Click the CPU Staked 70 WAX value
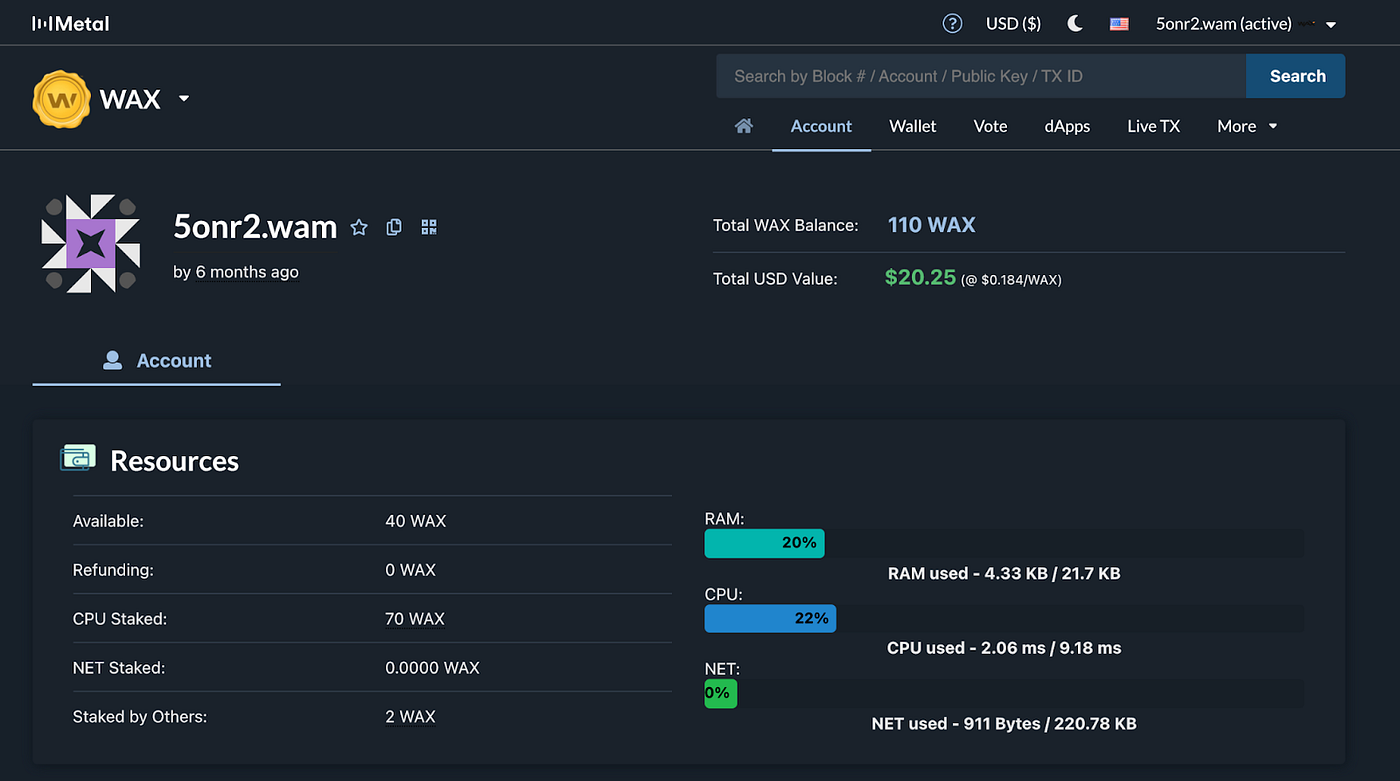This screenshot has height=781, width=1400. click(415, 619)
